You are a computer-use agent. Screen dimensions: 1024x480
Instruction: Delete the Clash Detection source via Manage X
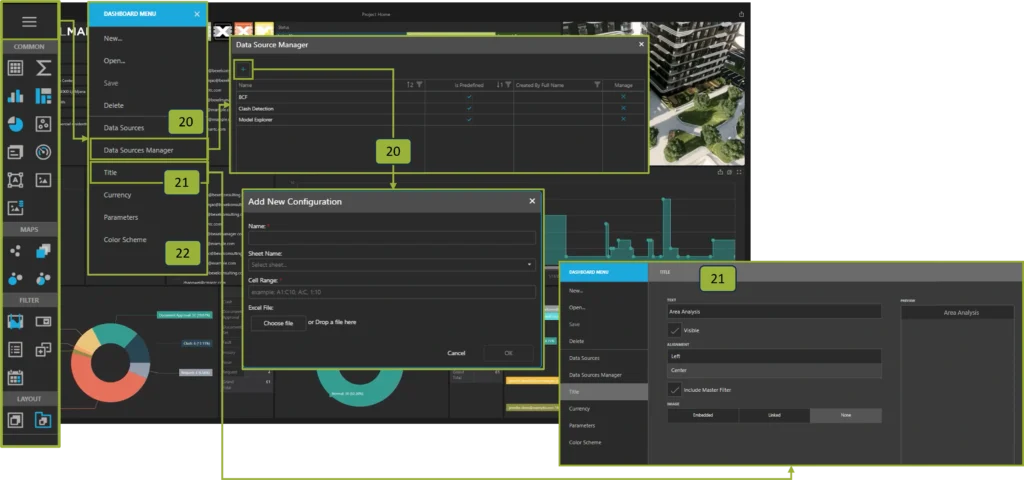[623, 108]
